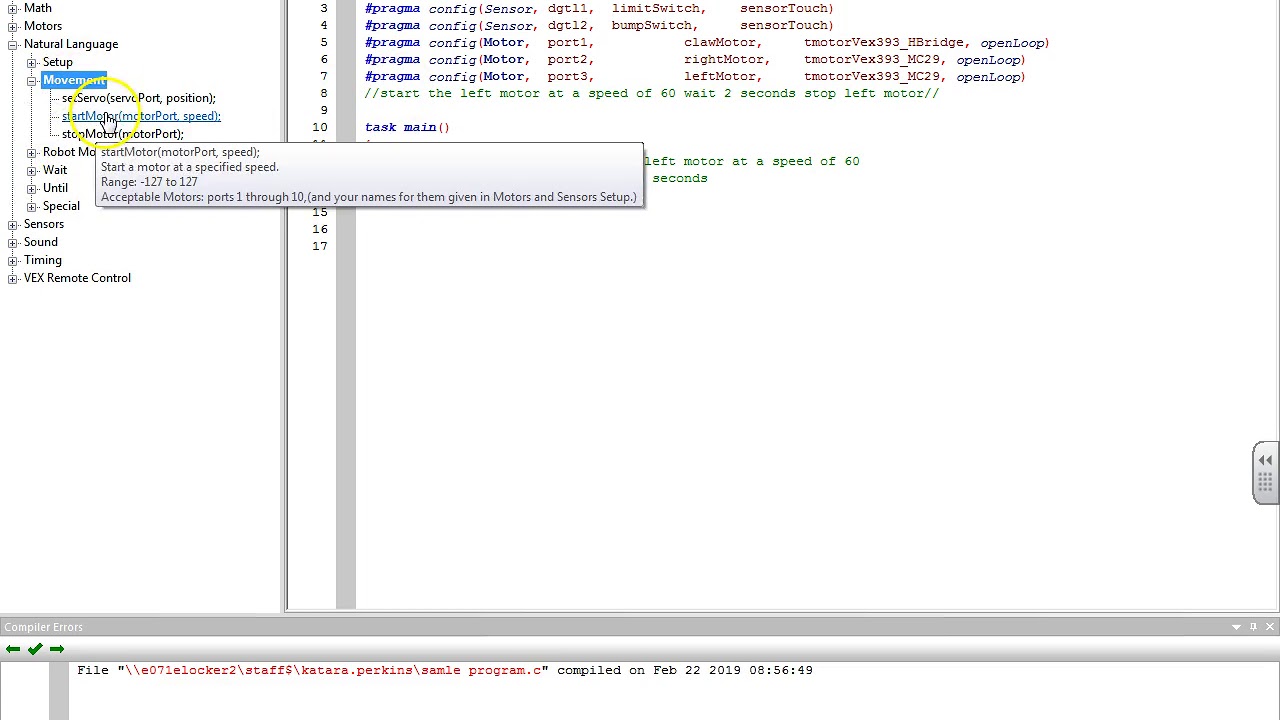This screenshot has height=720, width=1280.
Task: Click the leftMotor pragma config line
Action: [x=695, y=76]
